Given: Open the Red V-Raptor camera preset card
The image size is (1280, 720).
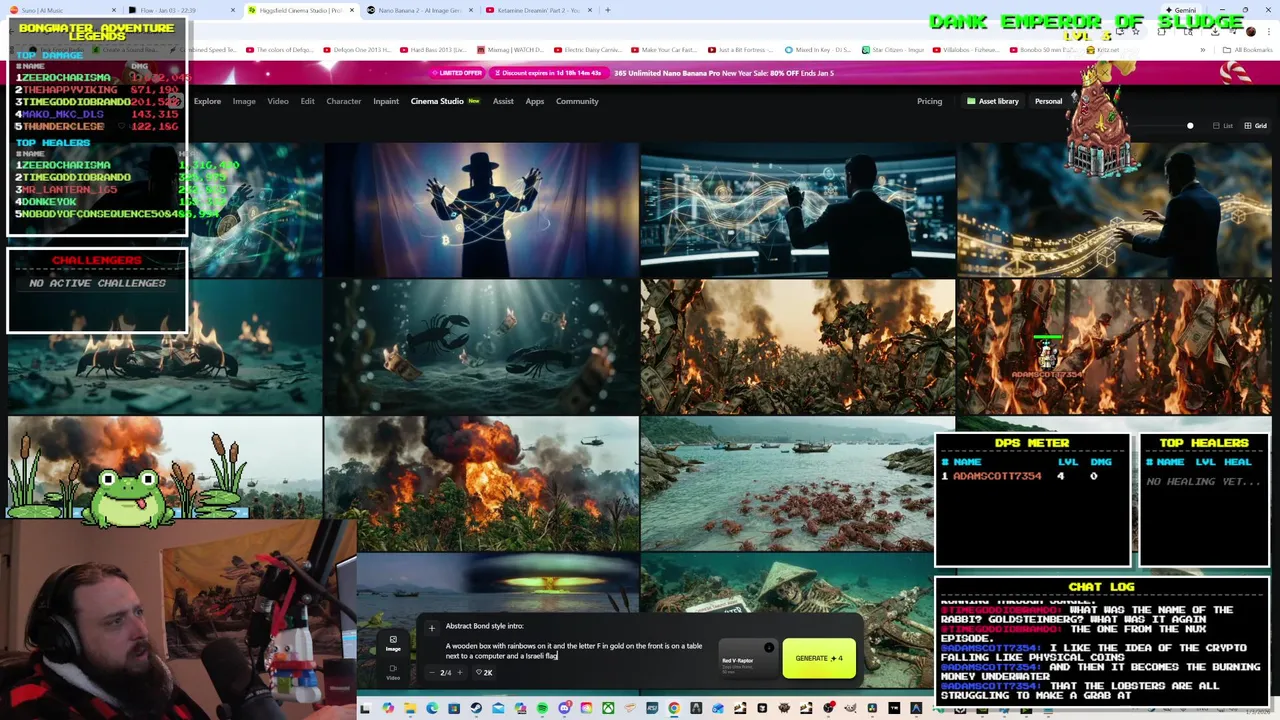Looking at the screenshot, I should pyautogui.click(x=748, y=658).
